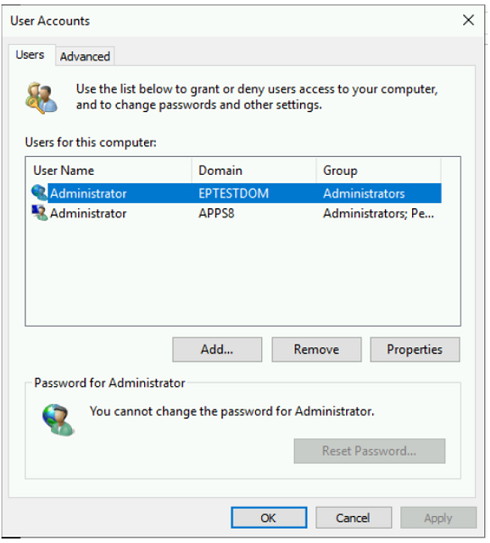Select the Administrator row in APPS8 domain

[x=236, y=213]
